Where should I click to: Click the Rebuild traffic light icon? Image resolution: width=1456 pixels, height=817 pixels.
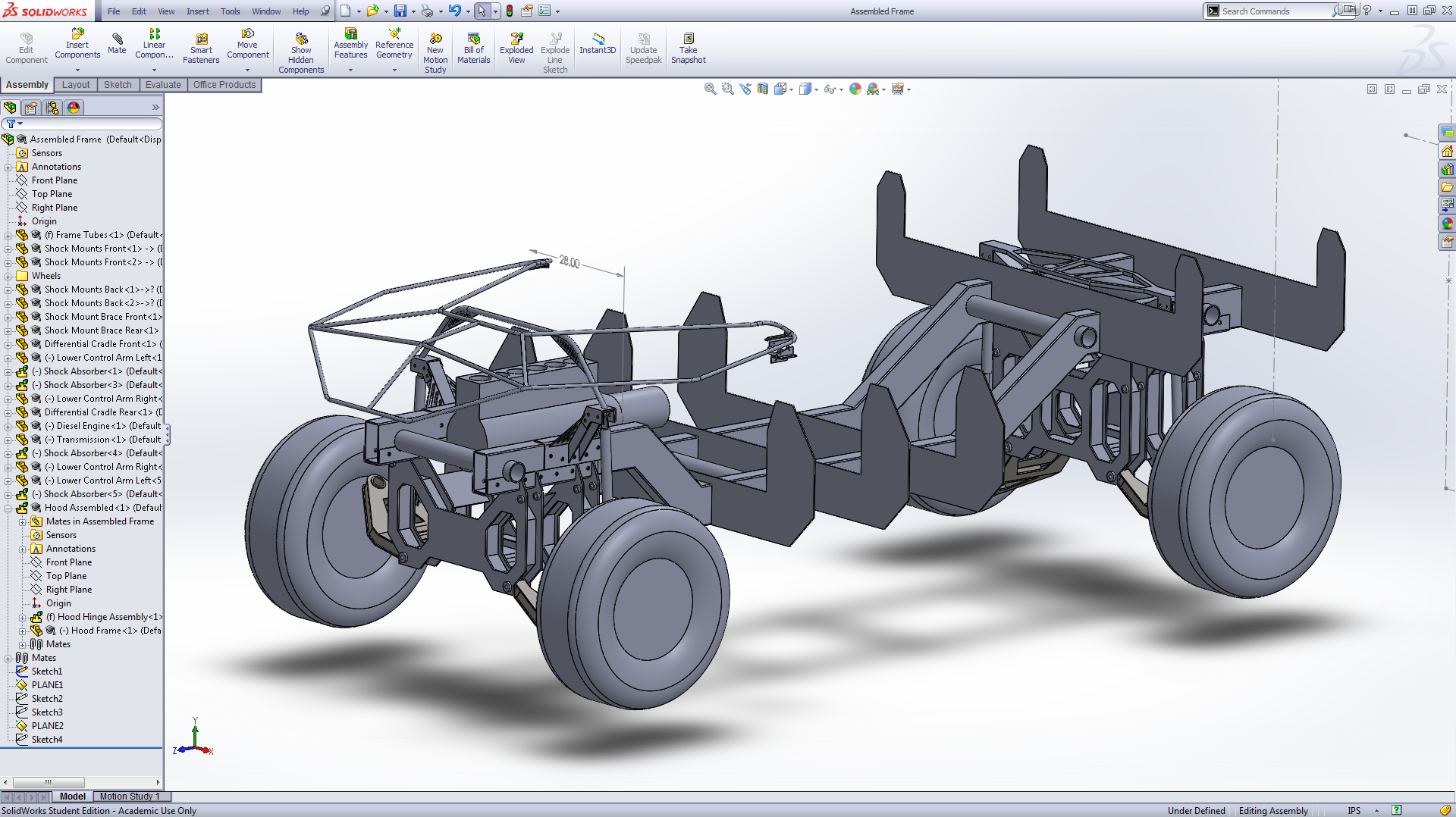[510, 11]
